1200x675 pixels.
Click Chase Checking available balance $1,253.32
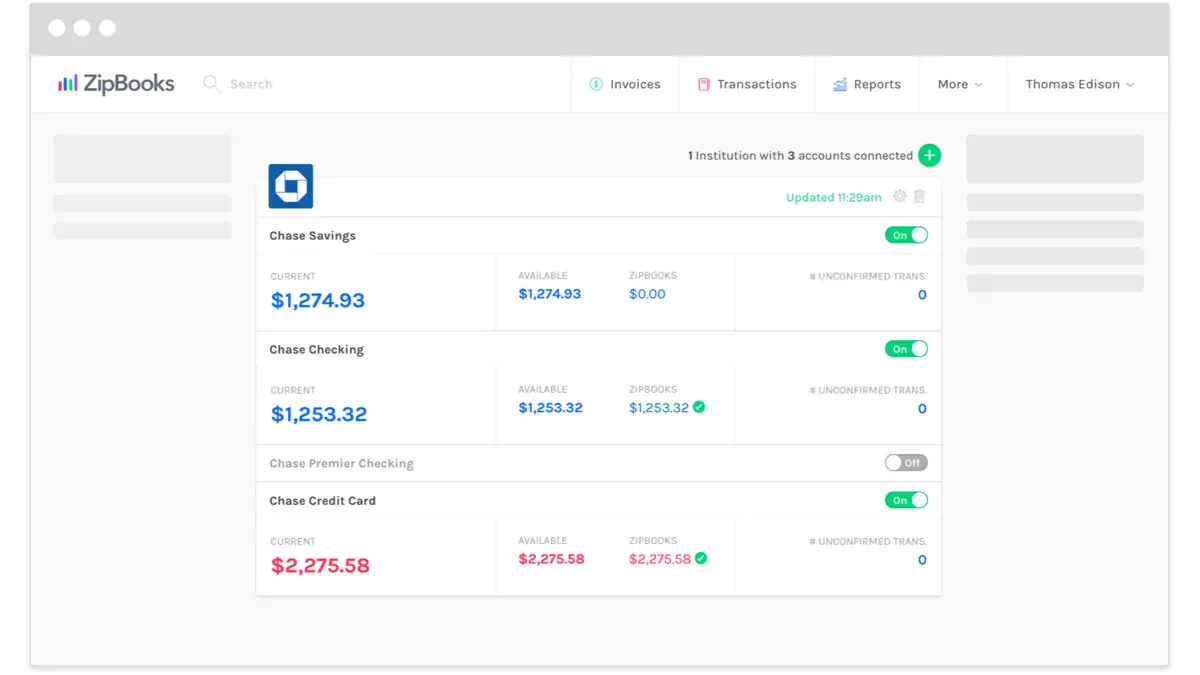click(550, 408)
